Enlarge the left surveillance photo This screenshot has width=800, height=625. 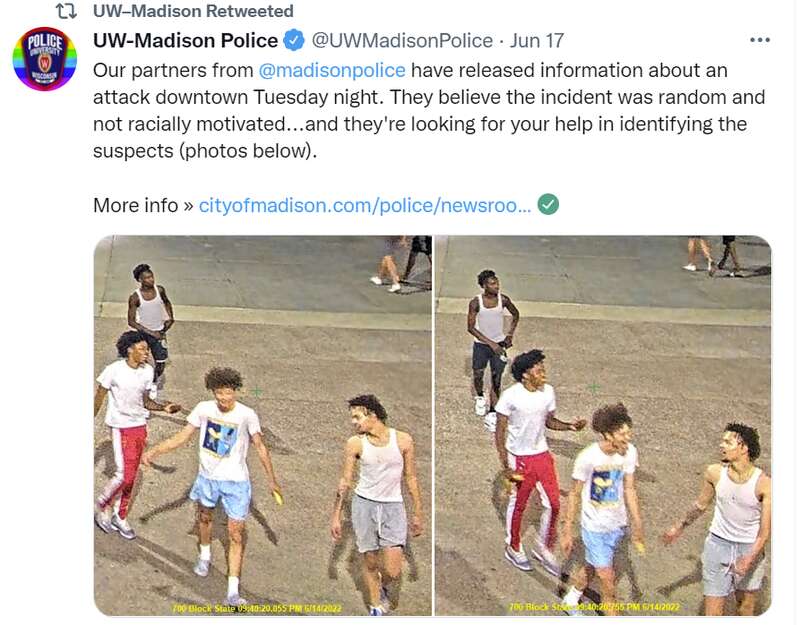[263, 426]
